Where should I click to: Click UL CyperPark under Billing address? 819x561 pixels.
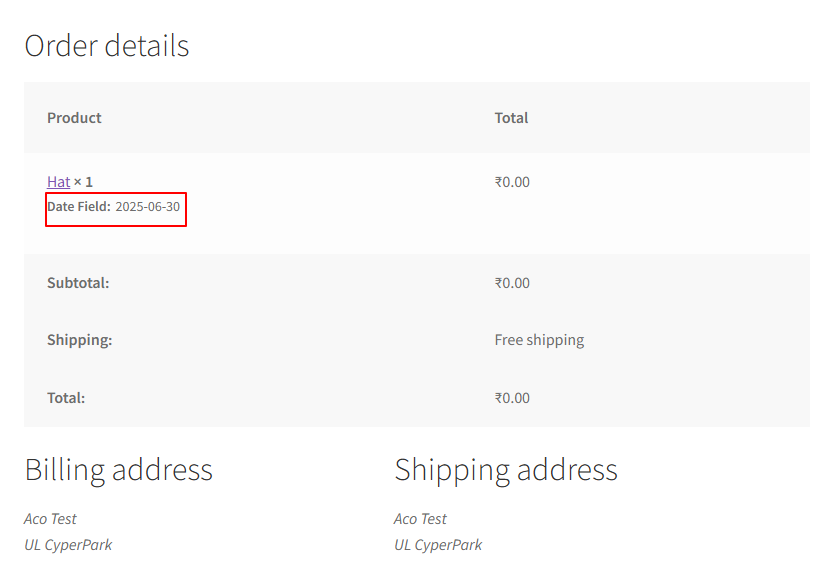pos(68,545)
